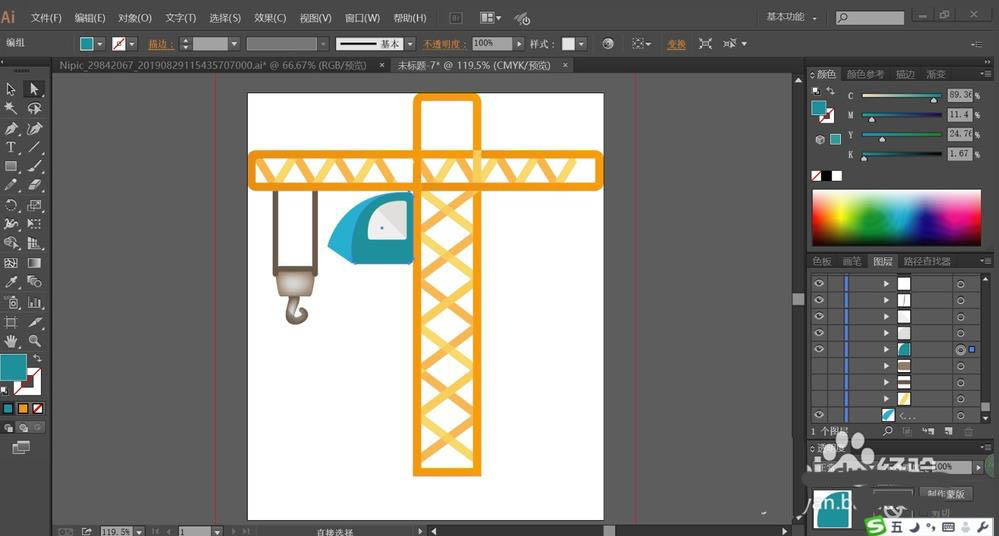
Task: Click the 变换 link
Action: pyautogui.click(x=676, y=43)
